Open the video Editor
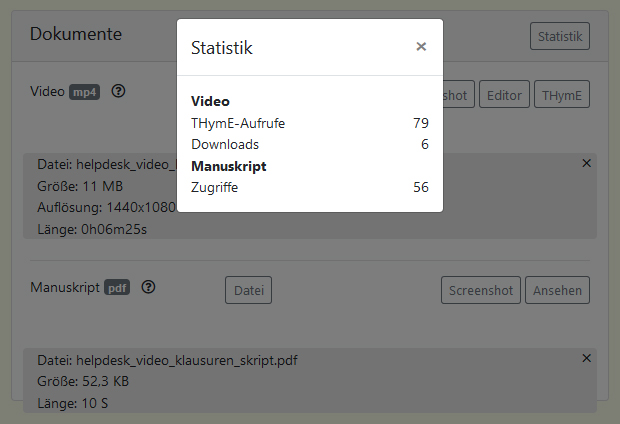The image size is (620, 424). click(503, 95)
